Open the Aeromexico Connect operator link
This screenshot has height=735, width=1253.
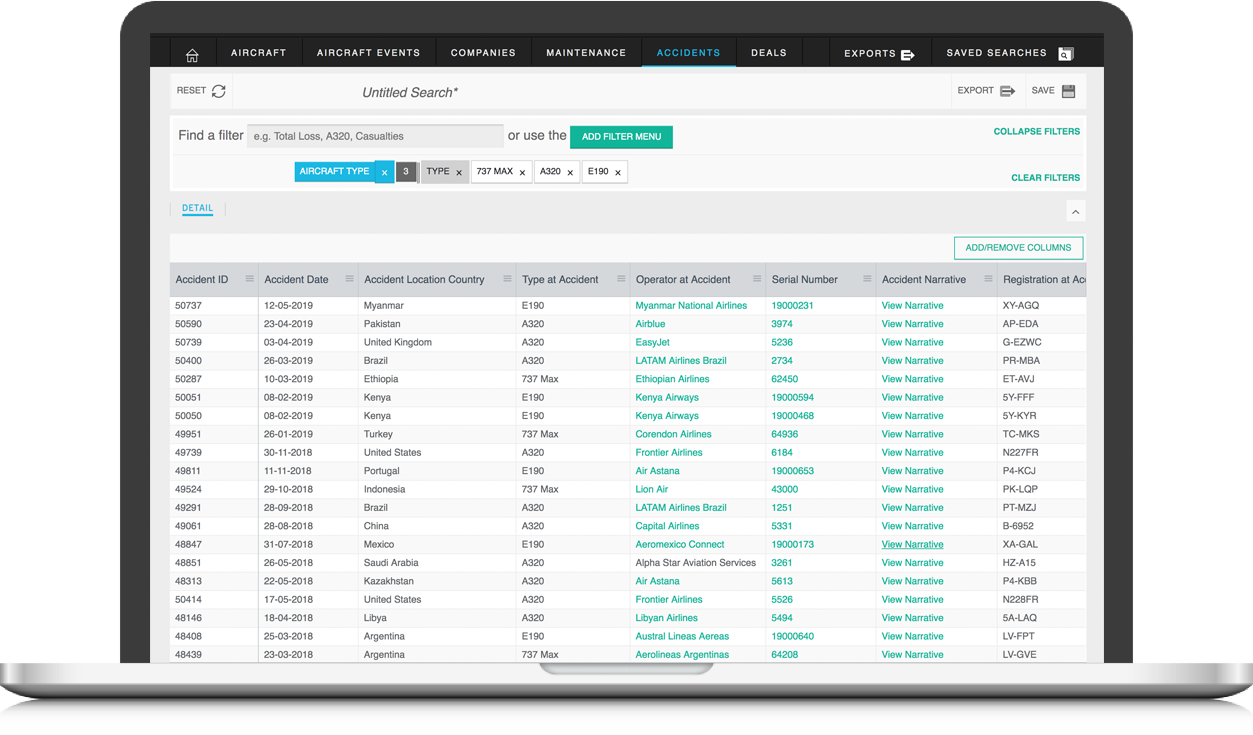[680, 544]
